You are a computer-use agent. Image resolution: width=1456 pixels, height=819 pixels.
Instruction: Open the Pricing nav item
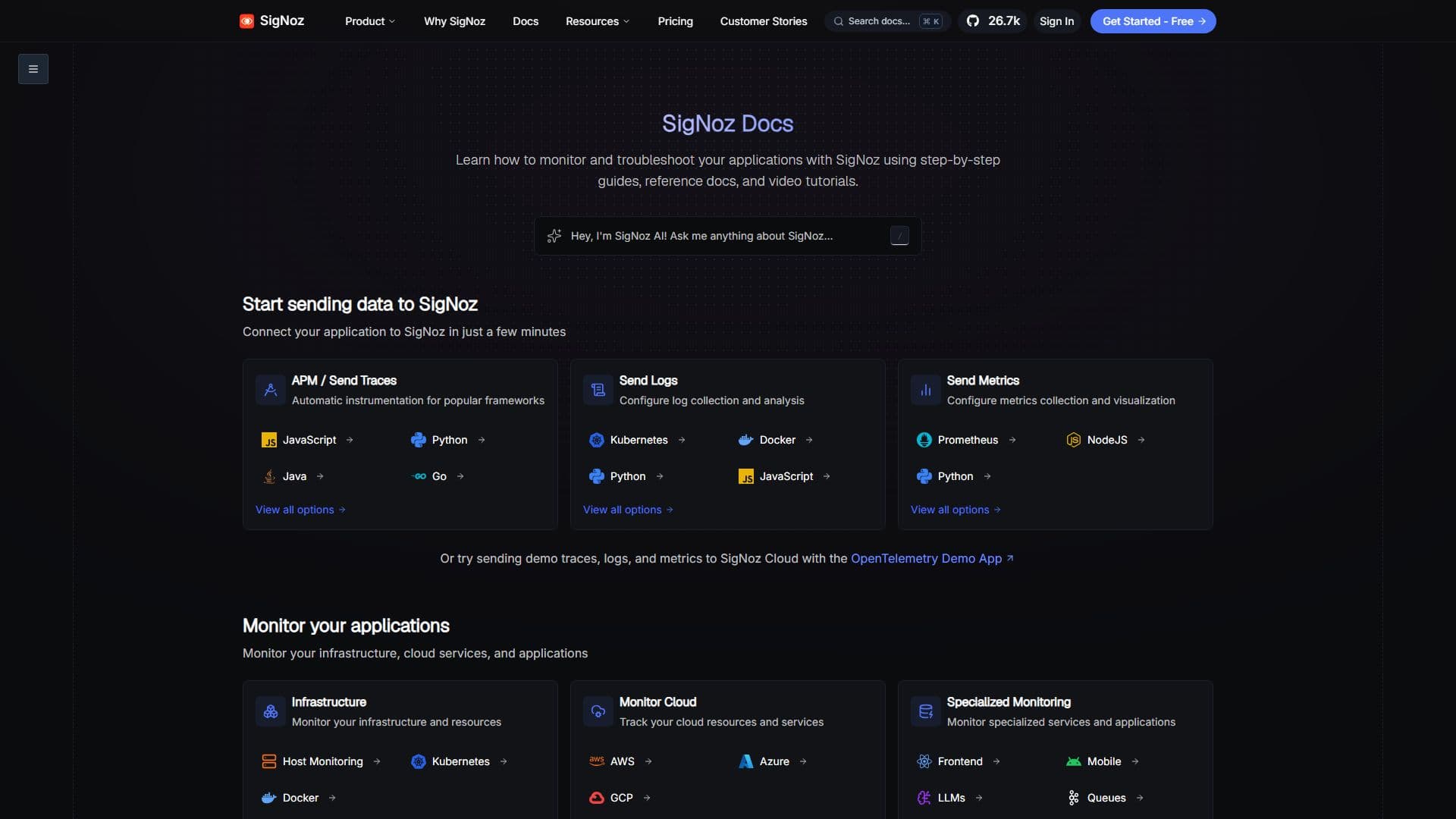(x=676, y=21)
